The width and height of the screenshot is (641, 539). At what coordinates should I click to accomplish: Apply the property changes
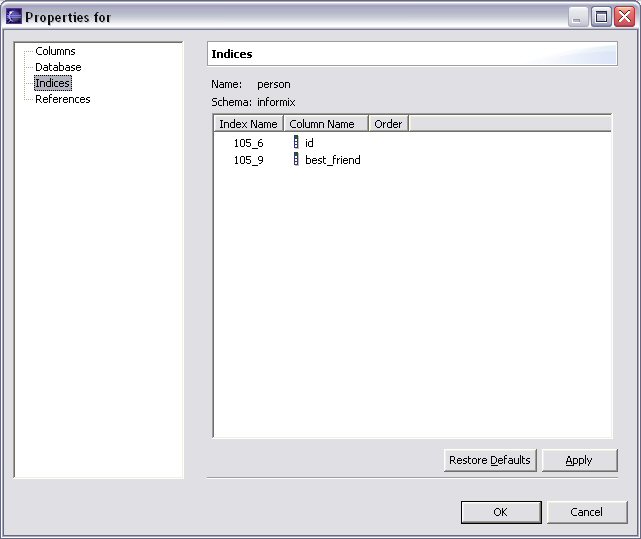pos(579,460)
